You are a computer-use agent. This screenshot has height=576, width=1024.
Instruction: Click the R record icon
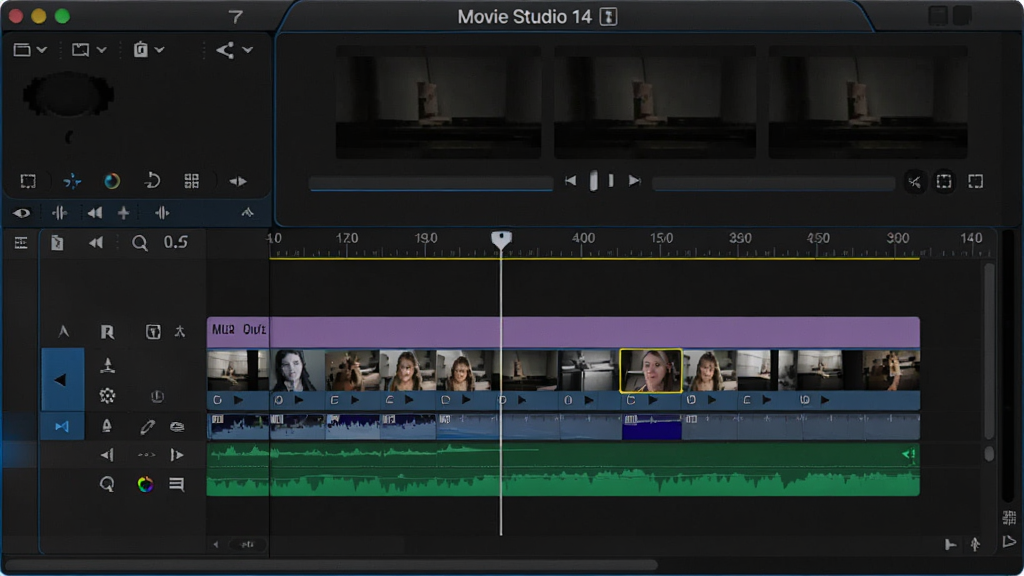tap(107, 332)
